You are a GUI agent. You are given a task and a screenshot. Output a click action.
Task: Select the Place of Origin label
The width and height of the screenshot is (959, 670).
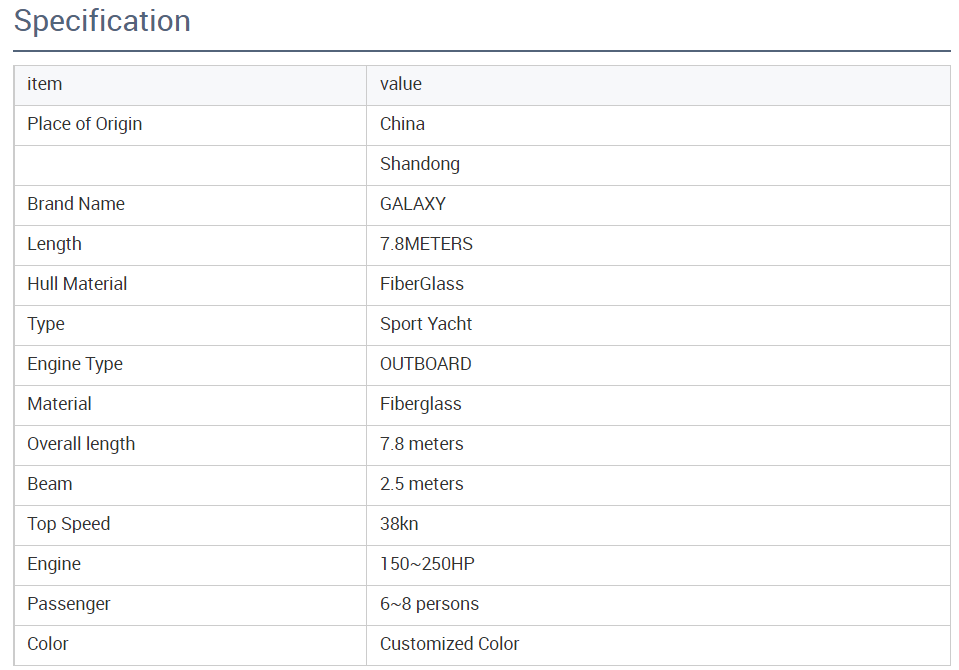85,124
